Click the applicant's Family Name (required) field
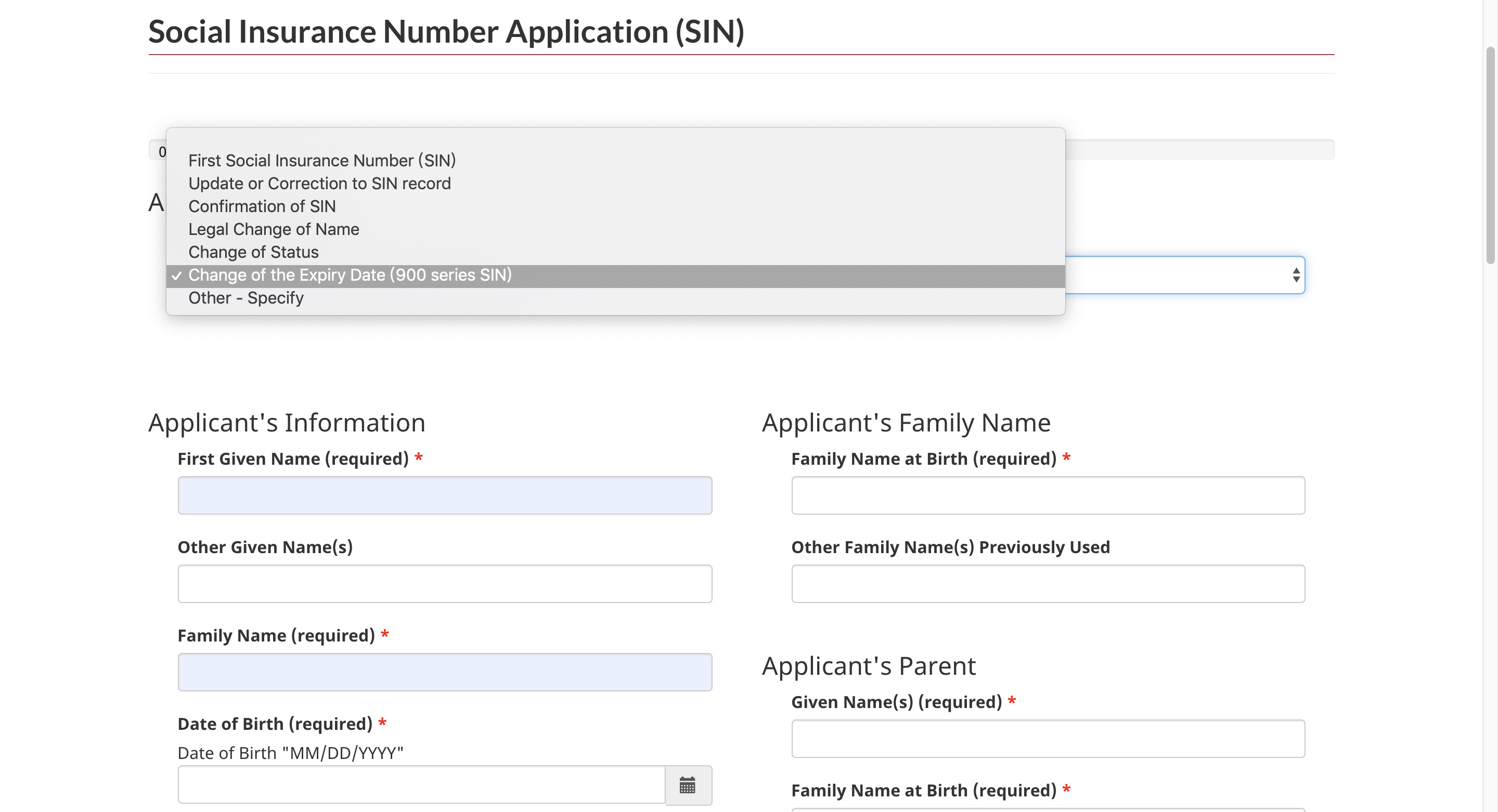The width and height of the screenshot is (1498, 812). point(445,672)
